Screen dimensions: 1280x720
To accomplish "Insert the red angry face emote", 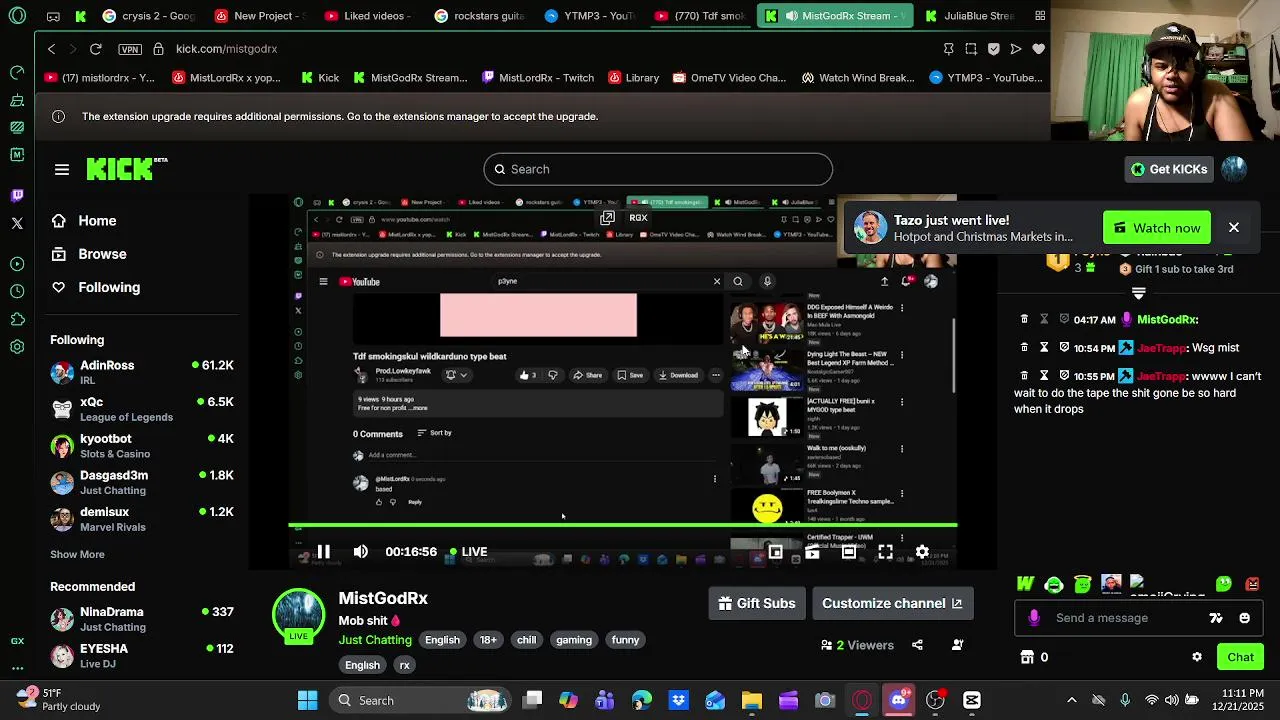I will pyautogui.click(x=1252, y=584).
